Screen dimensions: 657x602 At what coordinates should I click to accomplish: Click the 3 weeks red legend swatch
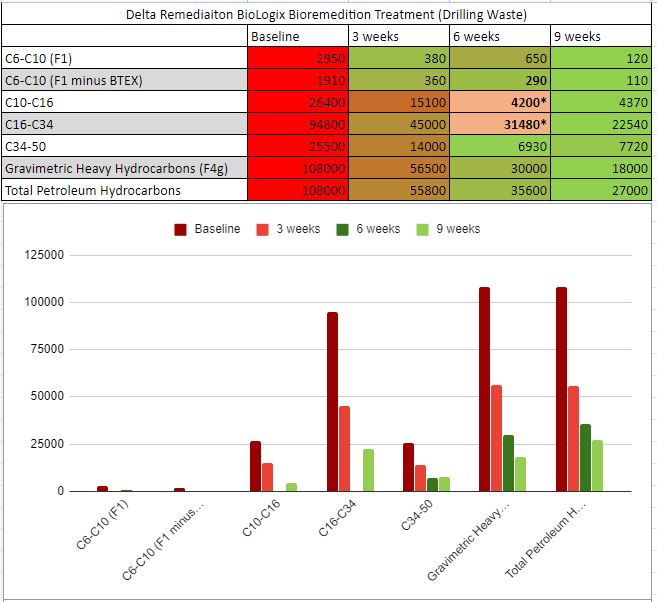(262, 230)
